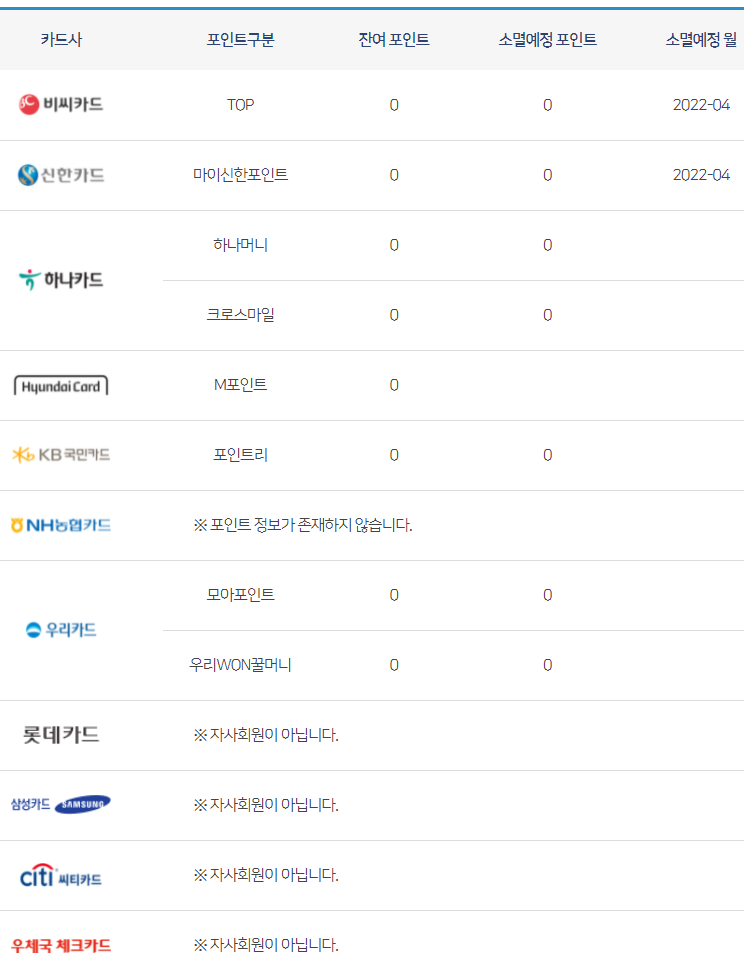Click the Hyundai Card logo
Viewport: 744px width, 967px height.
pos(60,386)
